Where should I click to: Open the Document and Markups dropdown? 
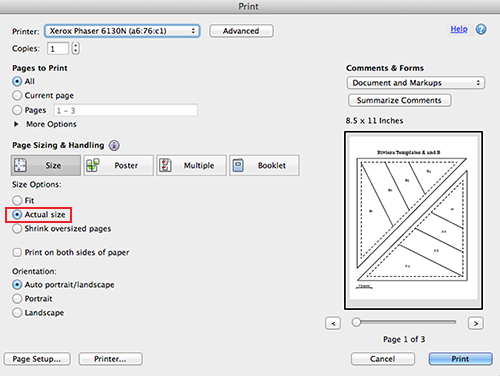point(416,83)
